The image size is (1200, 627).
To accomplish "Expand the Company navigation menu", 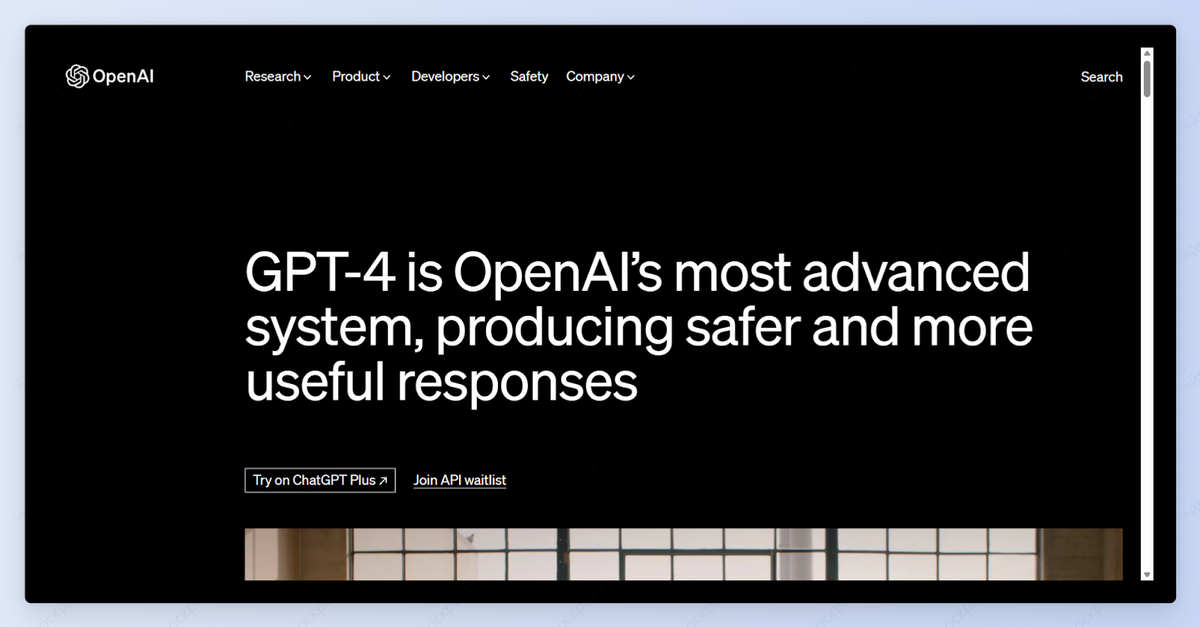I will click(x=596, y=76).
